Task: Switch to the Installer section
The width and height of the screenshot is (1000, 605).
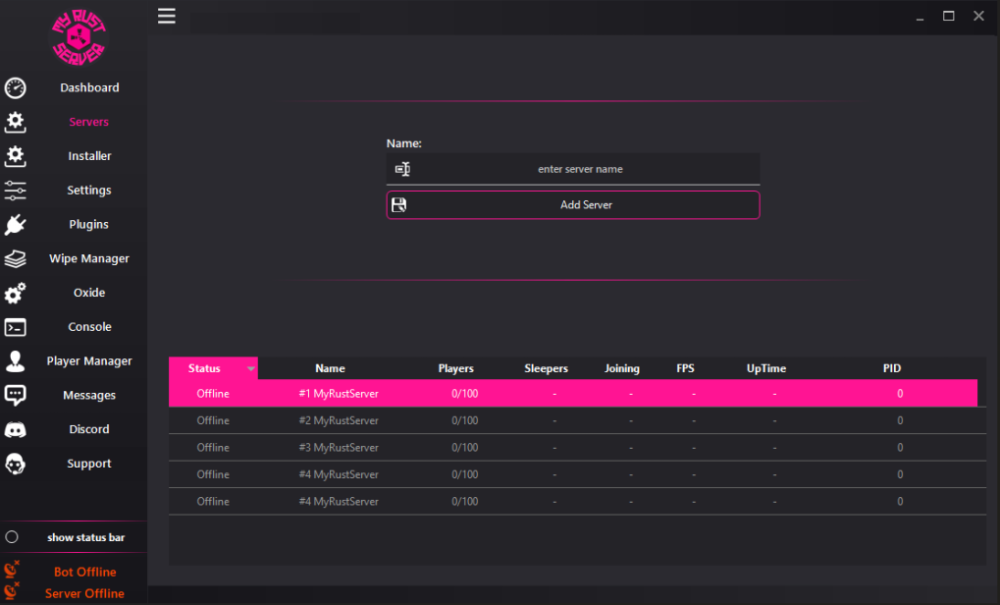Action: tap(89, 156)
